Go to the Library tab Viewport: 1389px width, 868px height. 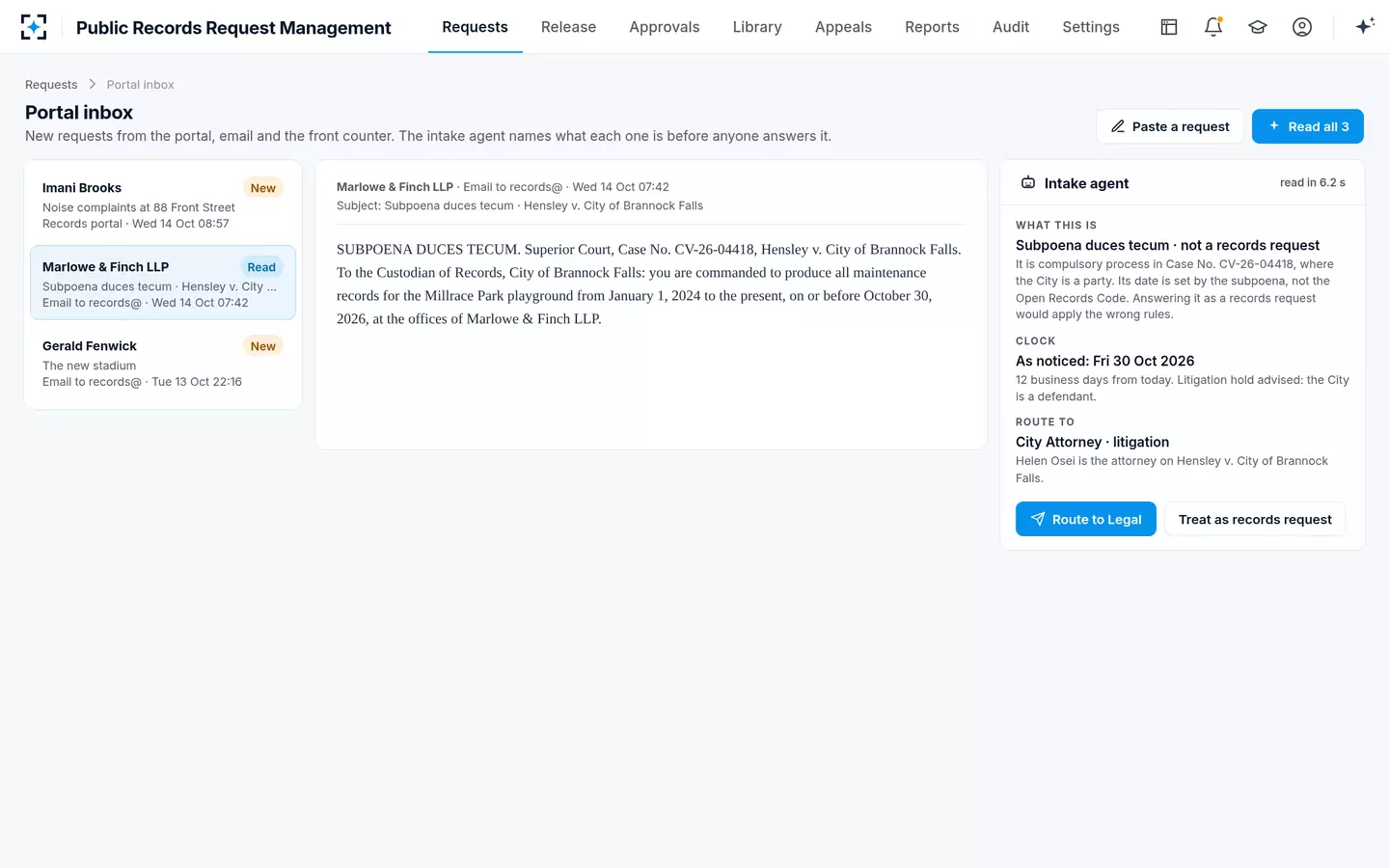pos(757,27)
